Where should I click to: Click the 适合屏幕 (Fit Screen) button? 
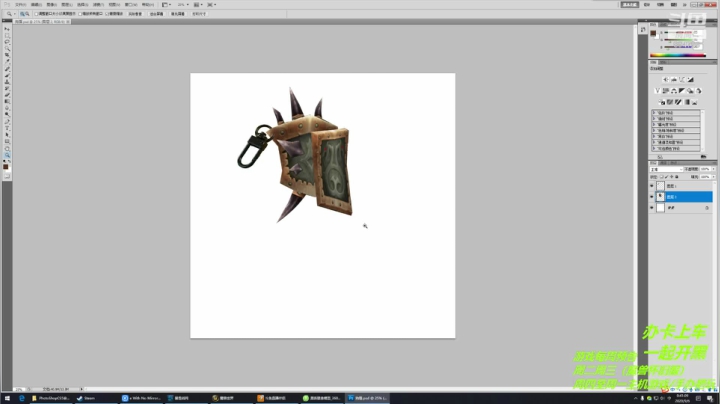point(157,14)
